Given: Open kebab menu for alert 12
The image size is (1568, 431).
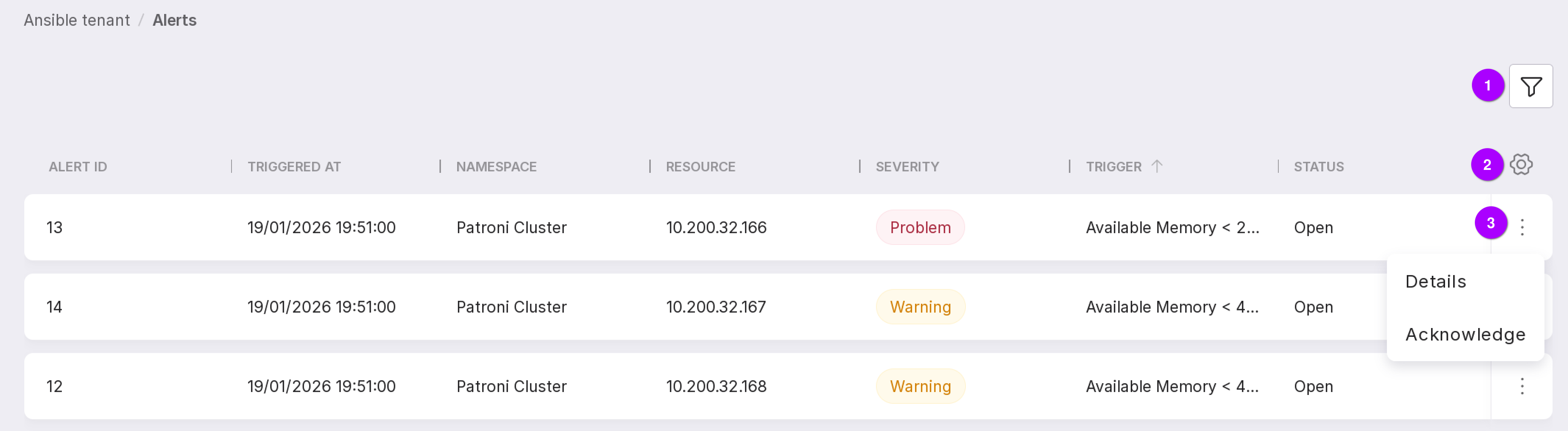Looking at the screenshot, I should click(x=1522, y=386).
